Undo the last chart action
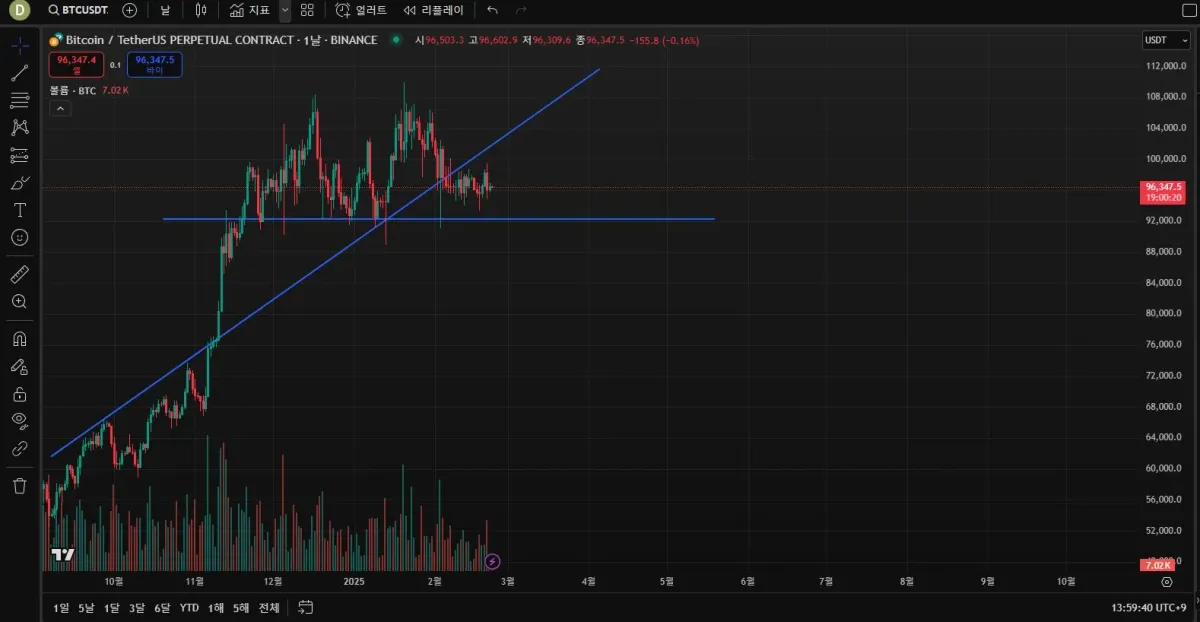The width and height of the screenshot is (1200, 622). tap(492, 10)
